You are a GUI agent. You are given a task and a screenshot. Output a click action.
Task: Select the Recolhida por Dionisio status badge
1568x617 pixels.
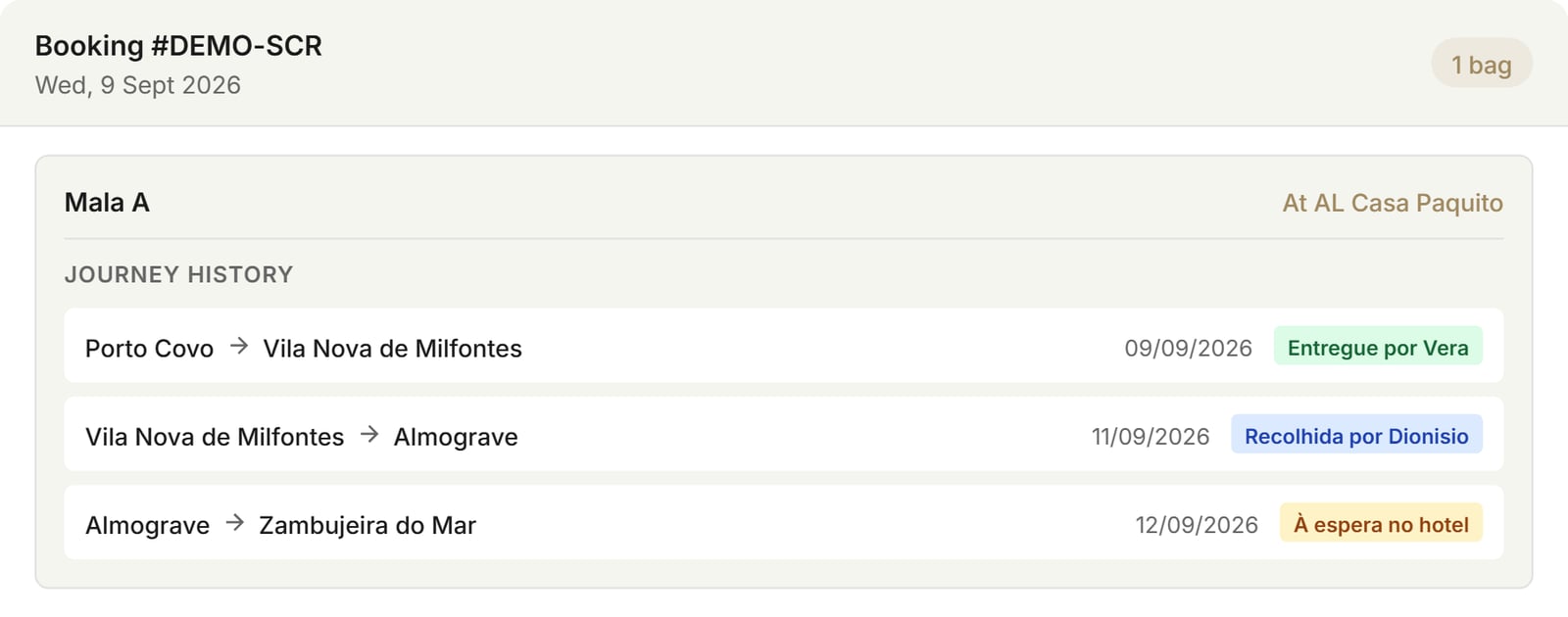1356,435
